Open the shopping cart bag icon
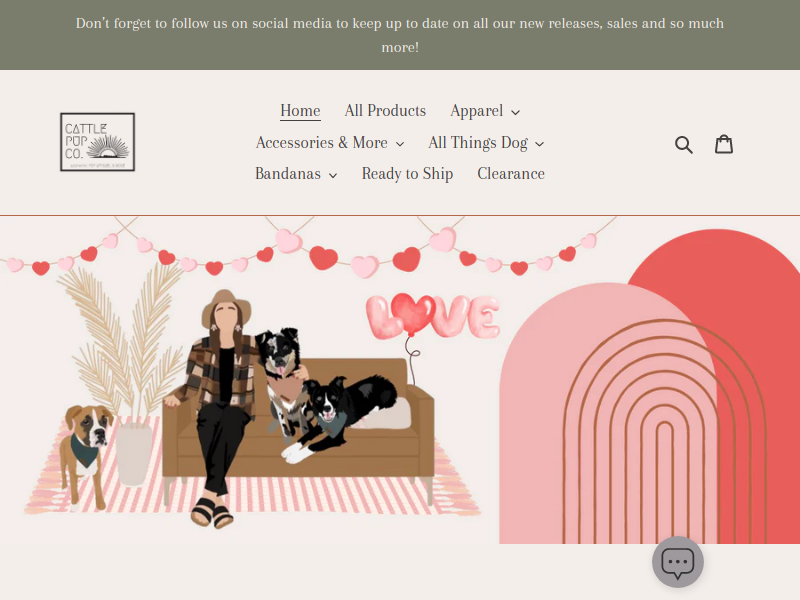Screen dimensions: 800x600 pos(724,144)
